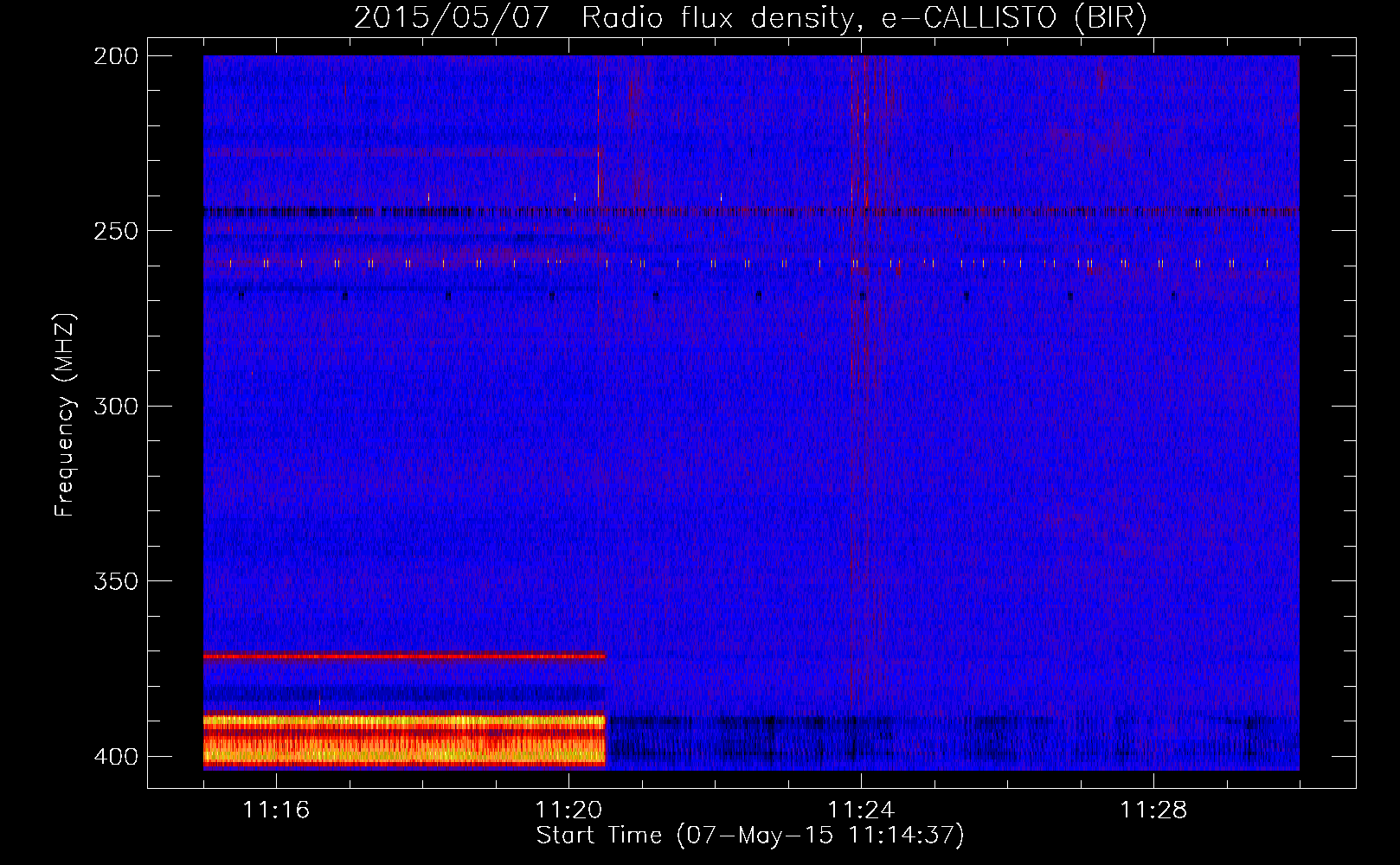This screenshot has width=1400, height=865.
Task: Click the 350 frequency tick label
Action: [116, 581]
